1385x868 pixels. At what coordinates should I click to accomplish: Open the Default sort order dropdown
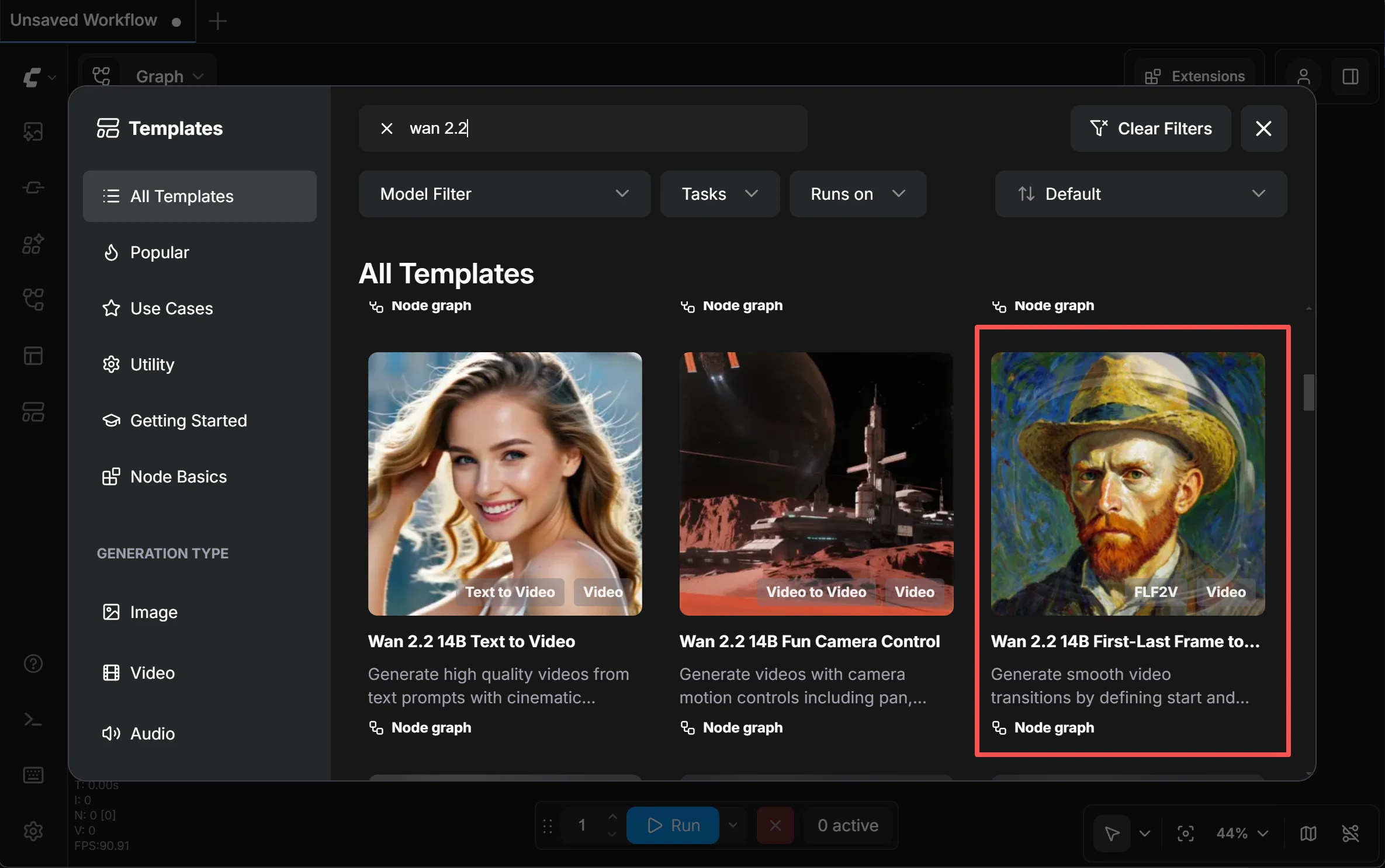(x=1140, y=194)
